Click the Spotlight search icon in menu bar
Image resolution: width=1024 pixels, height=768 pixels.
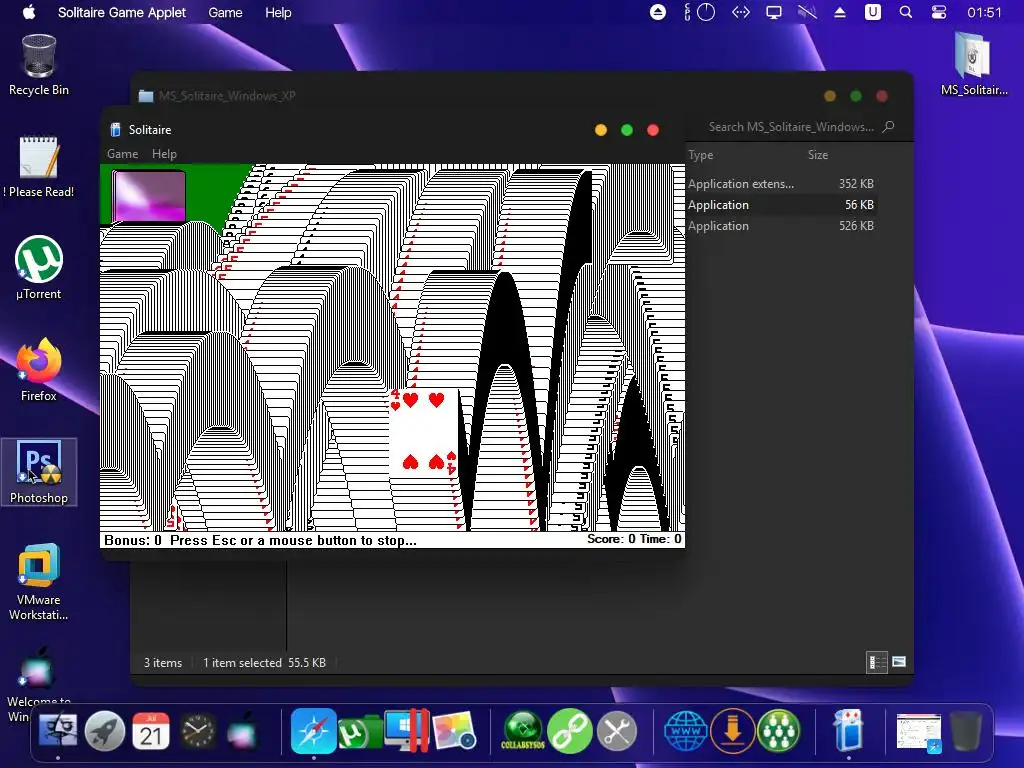click(x=906, y=12)
